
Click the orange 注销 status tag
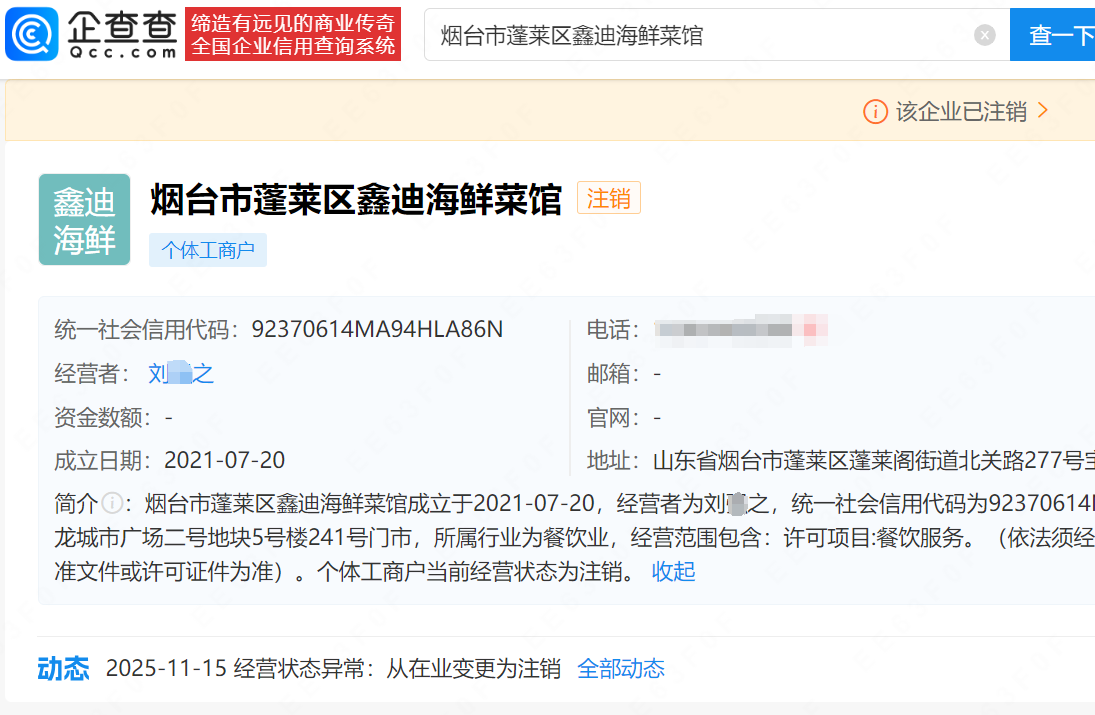[x=608, y=199]
